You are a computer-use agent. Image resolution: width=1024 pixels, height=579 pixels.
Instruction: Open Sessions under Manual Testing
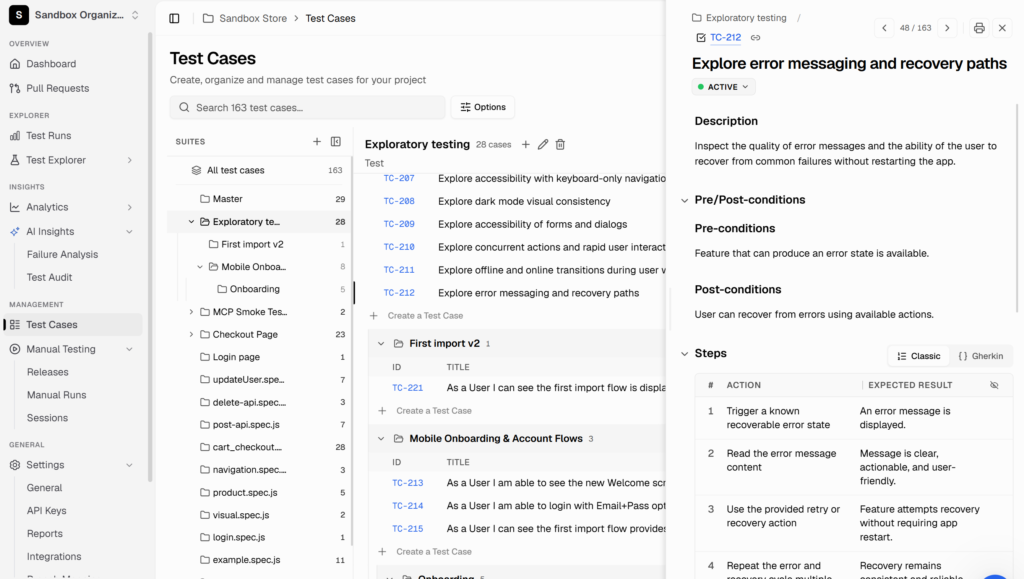point(47,418)
